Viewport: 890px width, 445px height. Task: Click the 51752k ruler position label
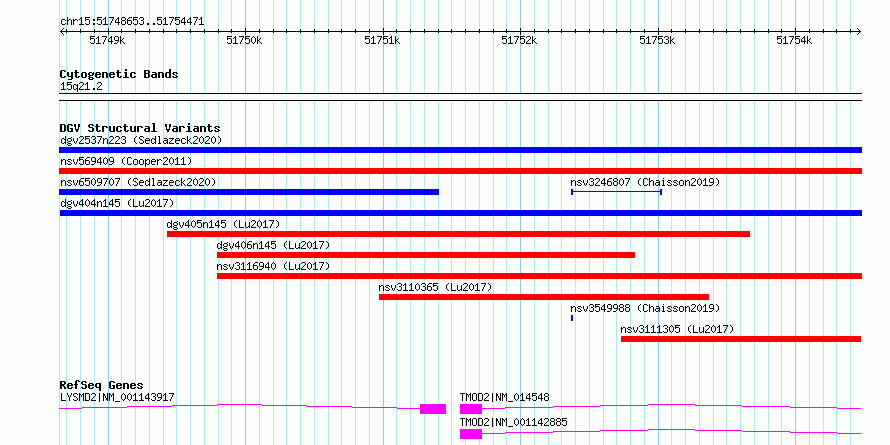[x=520, y=40]
